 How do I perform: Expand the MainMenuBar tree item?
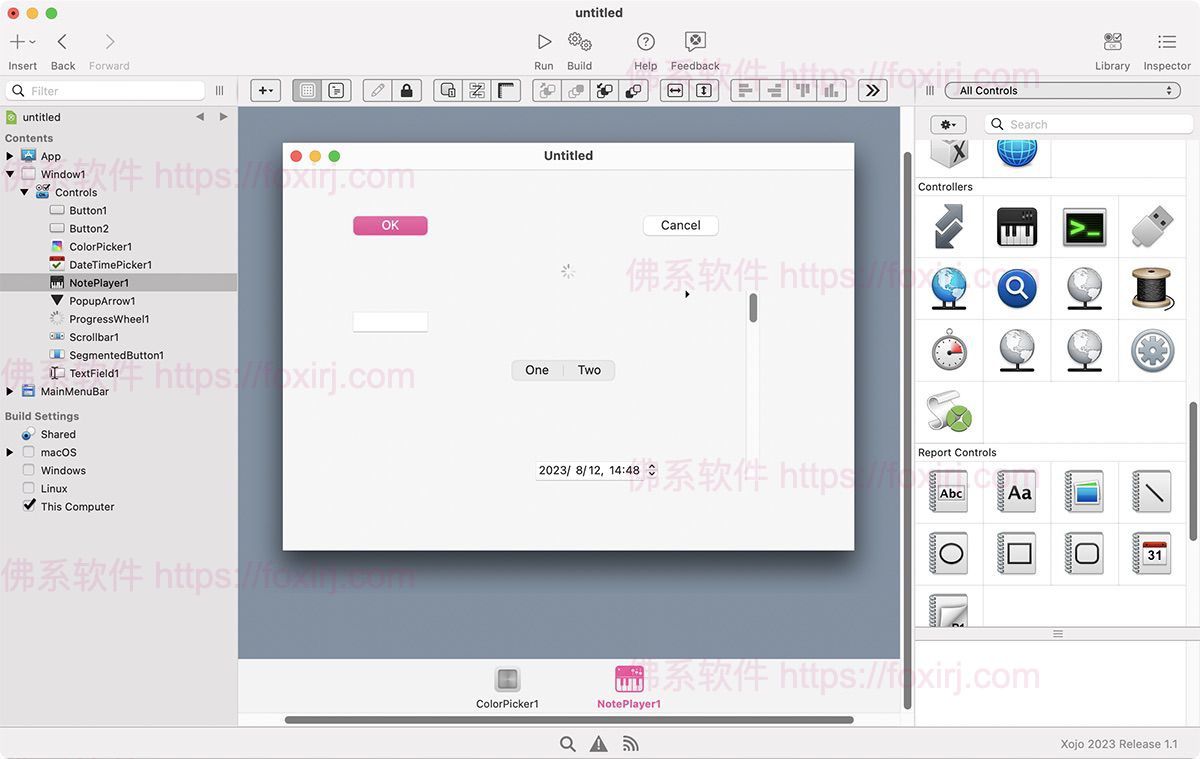[x=10, y=391]
